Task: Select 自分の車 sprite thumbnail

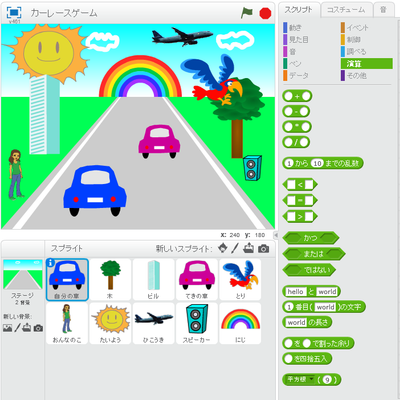Action: tap(67, 280)
